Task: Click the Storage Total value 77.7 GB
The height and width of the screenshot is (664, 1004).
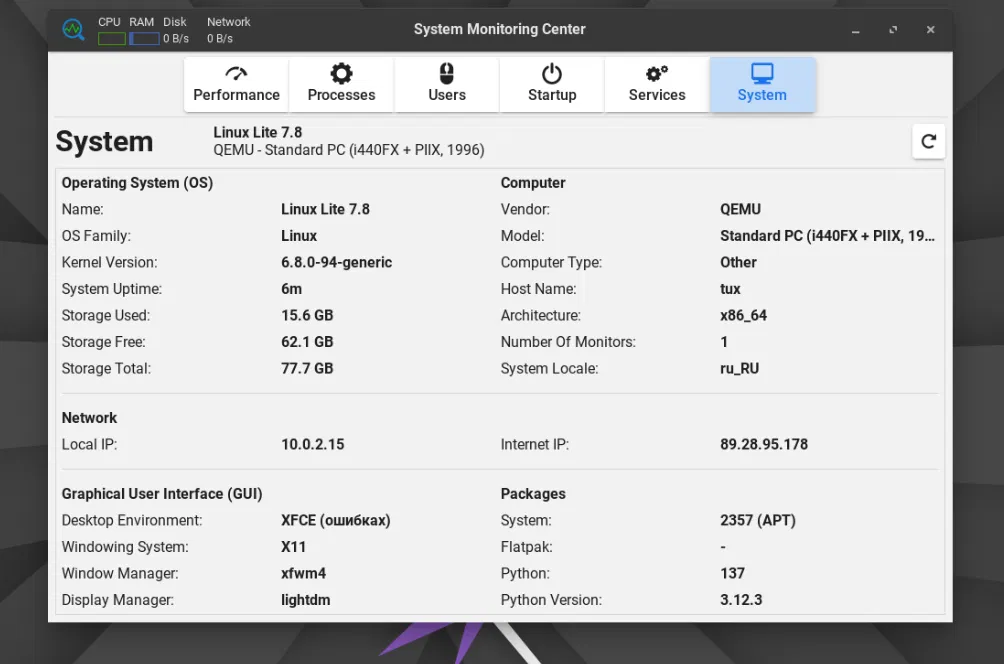Action: click(307, 369)
